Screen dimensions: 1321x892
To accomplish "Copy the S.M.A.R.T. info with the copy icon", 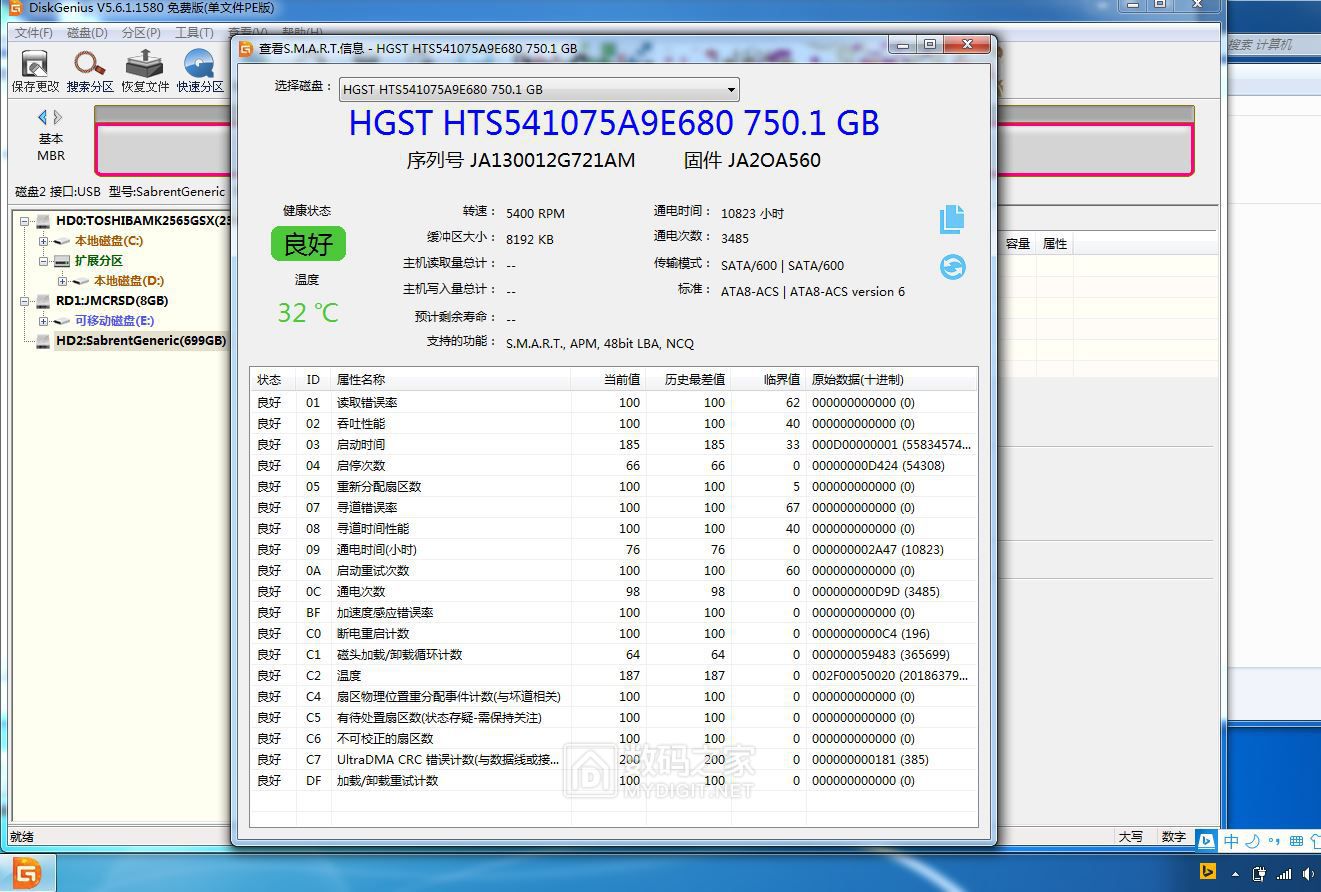I will tap(952, 220).
